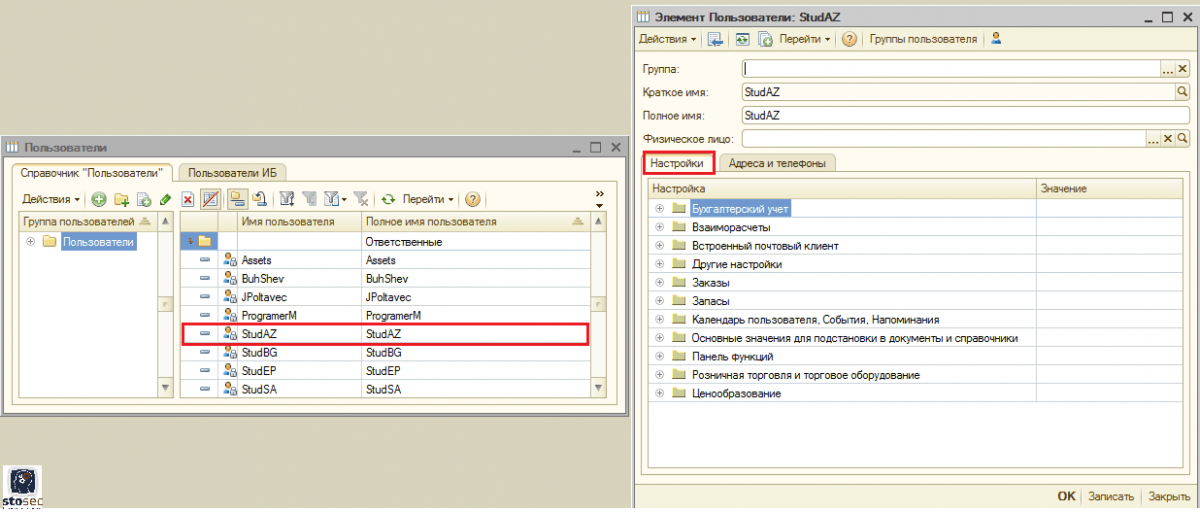Click the pencil edit icon in users toolbar
The width and height of the screenshot is (1200, 512).
coord(165,199)
